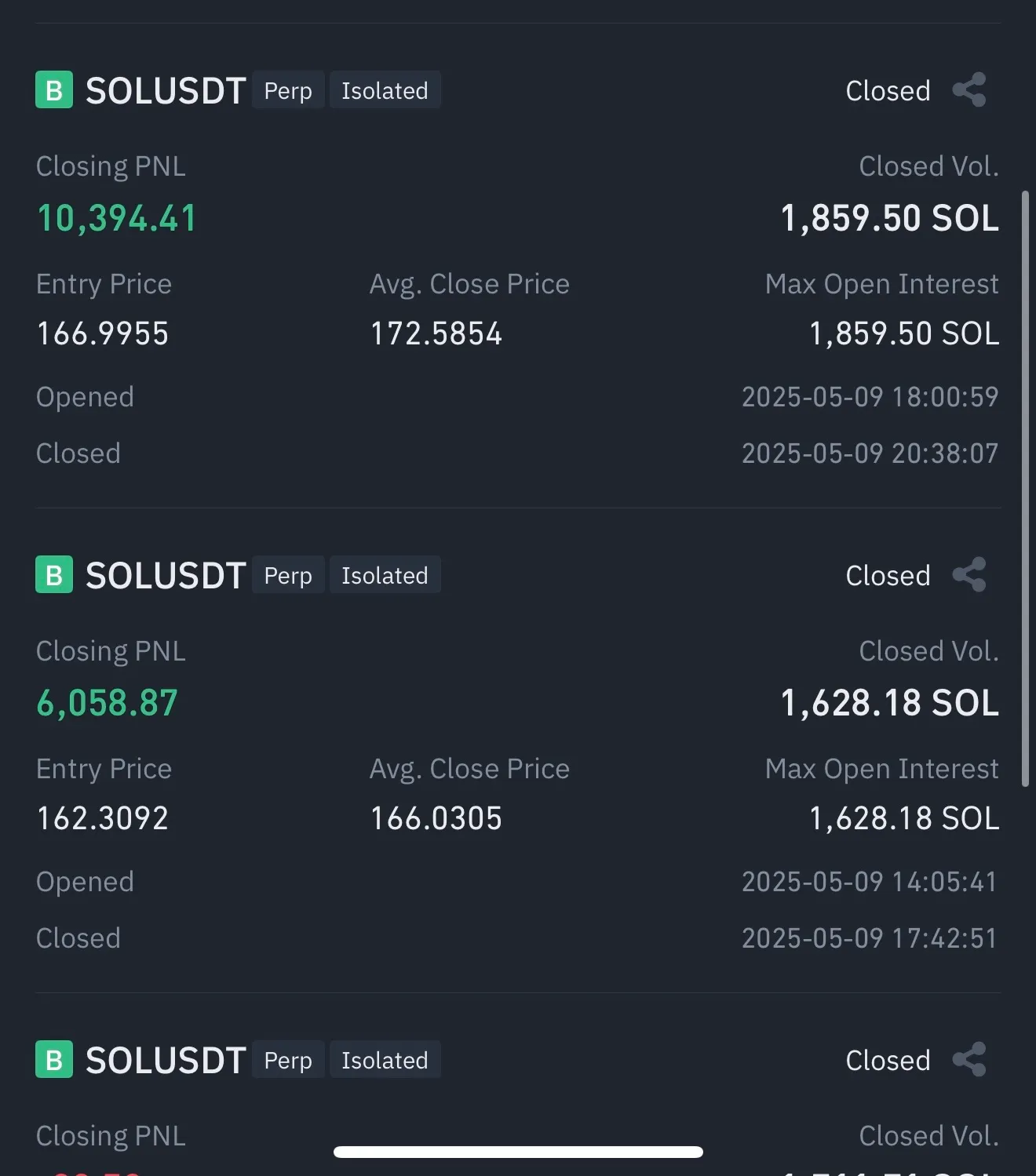The height and width of the screenshot is (1176, 1036).
Task: Tap Isolated tag on the 10,394.41 PNL trade
Action: click(385, 90)
